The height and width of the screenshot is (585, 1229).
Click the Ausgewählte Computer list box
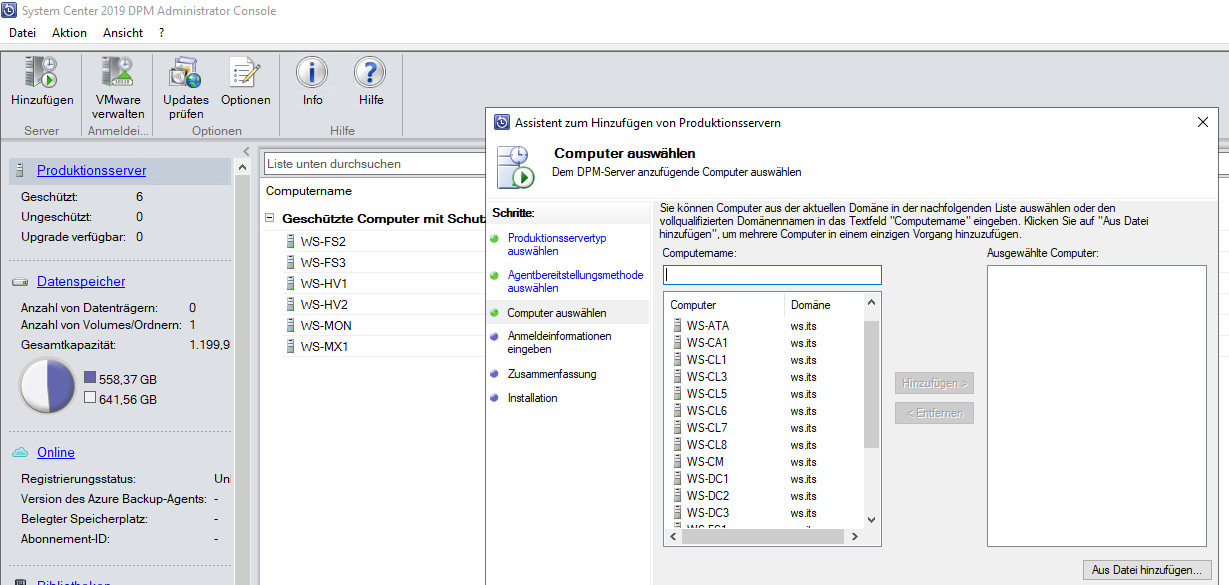[x=1099, y=406]
